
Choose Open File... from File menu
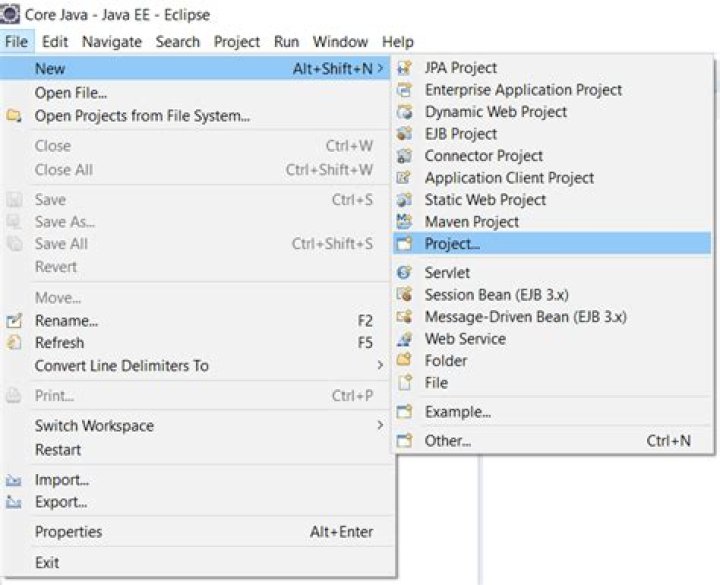197,93
